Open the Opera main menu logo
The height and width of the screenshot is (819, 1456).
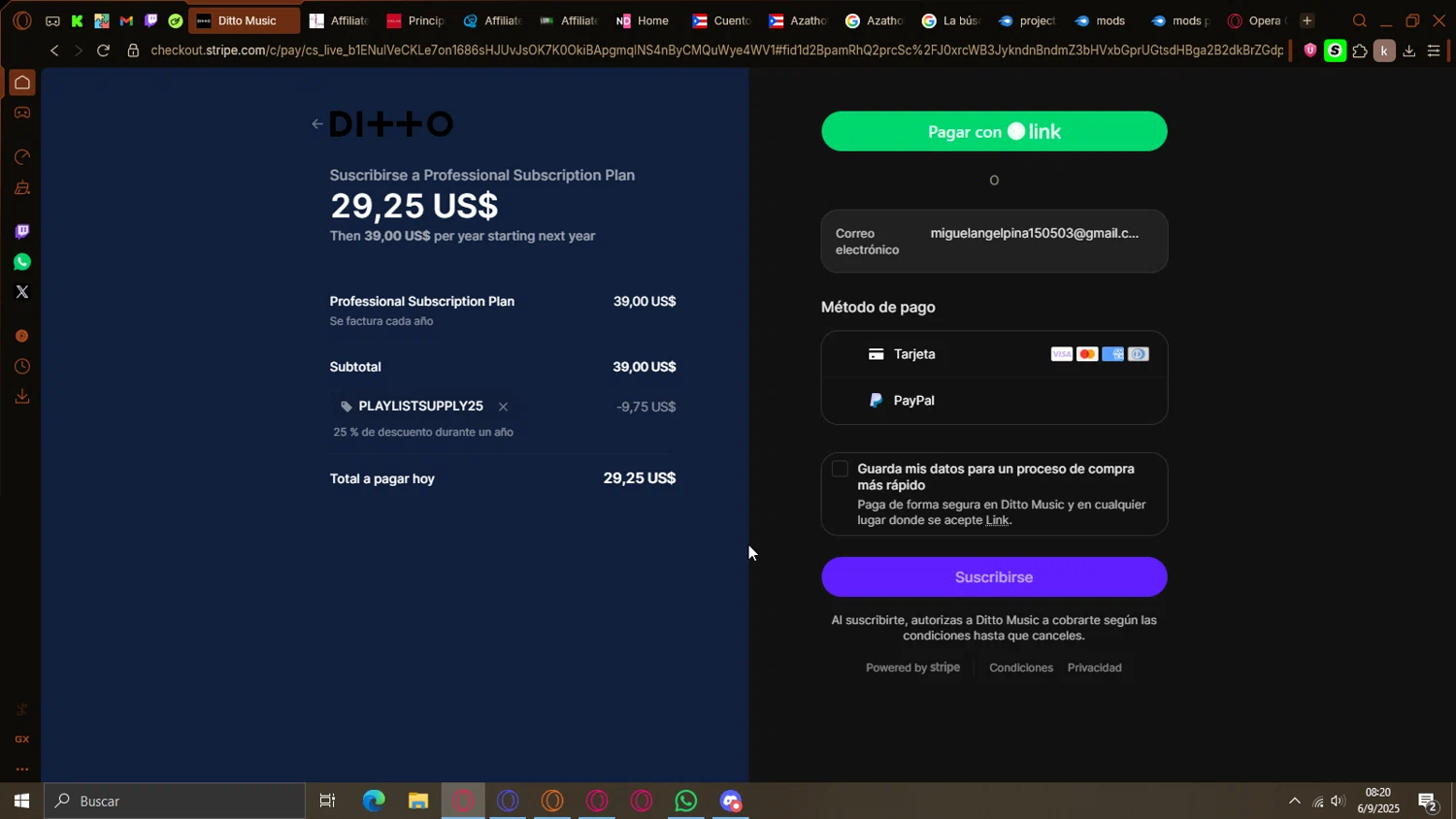[21, 20]
